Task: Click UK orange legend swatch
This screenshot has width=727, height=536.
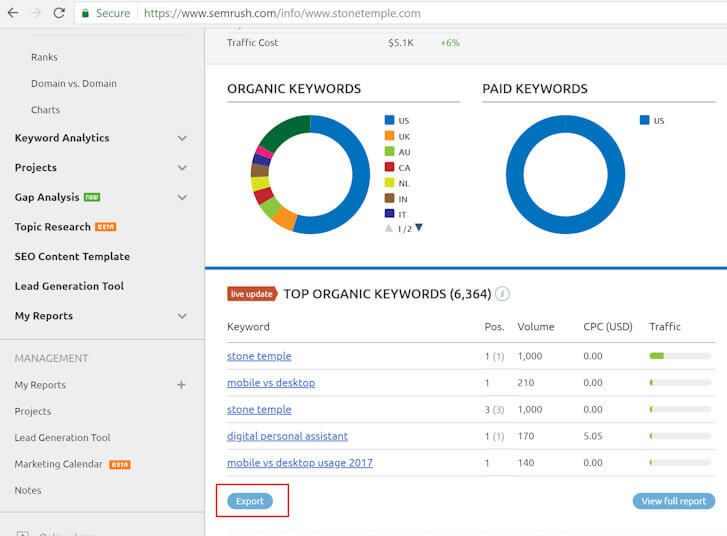Action: click(389, 136)
